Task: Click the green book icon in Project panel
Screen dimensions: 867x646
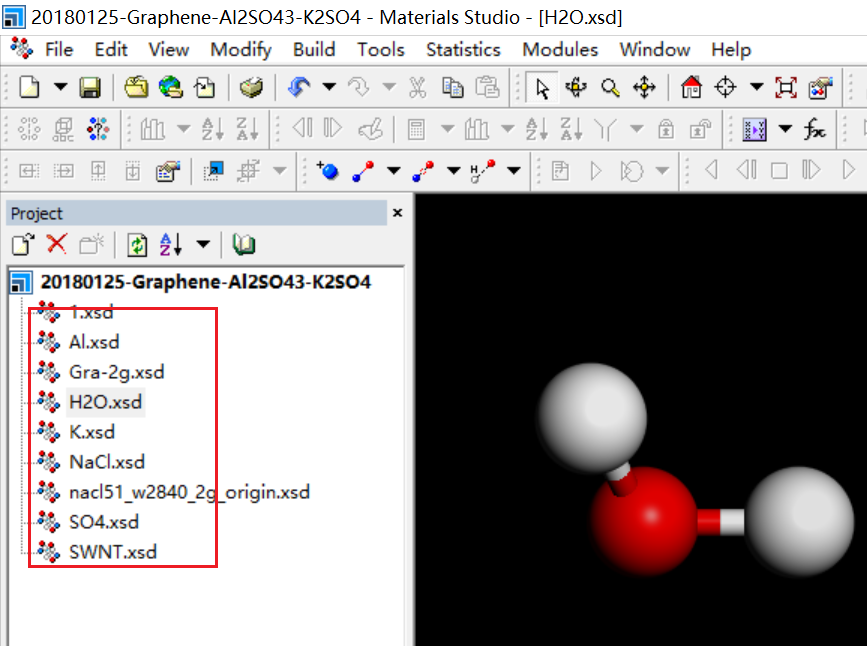Action: [244, 244]
